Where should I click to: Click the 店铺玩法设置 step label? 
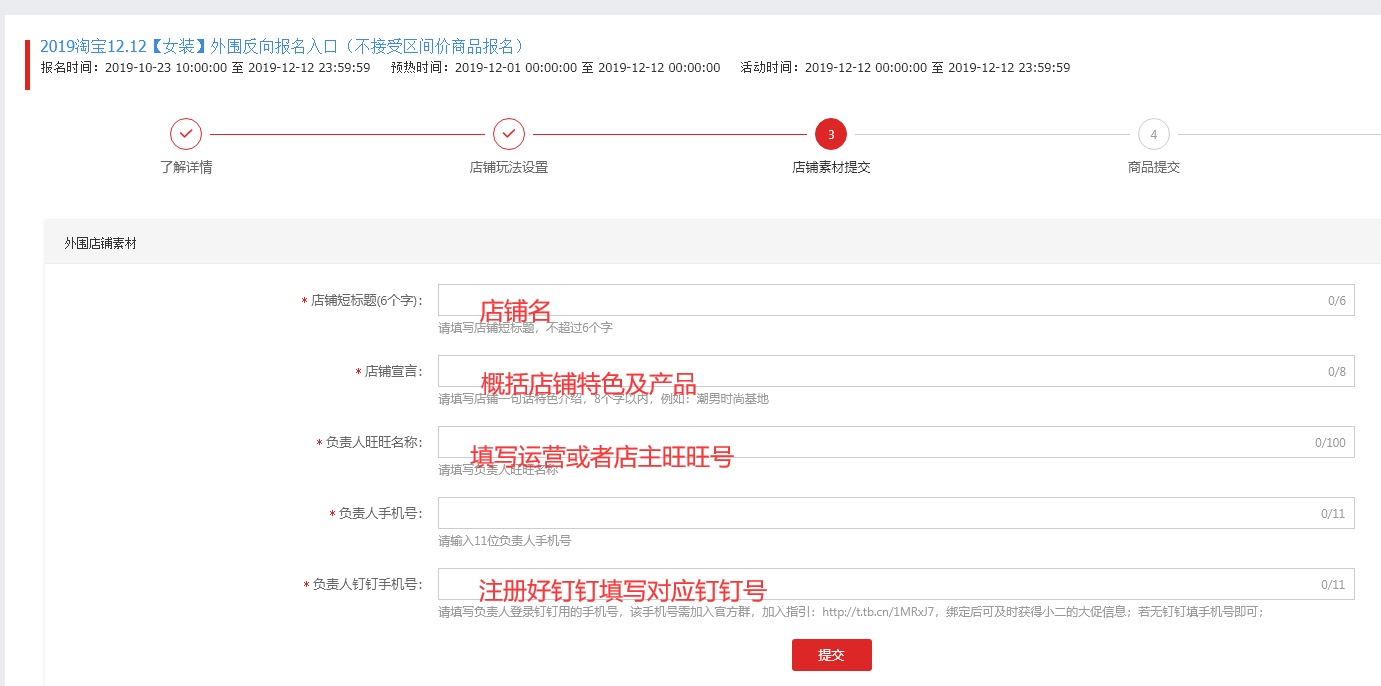509,167
